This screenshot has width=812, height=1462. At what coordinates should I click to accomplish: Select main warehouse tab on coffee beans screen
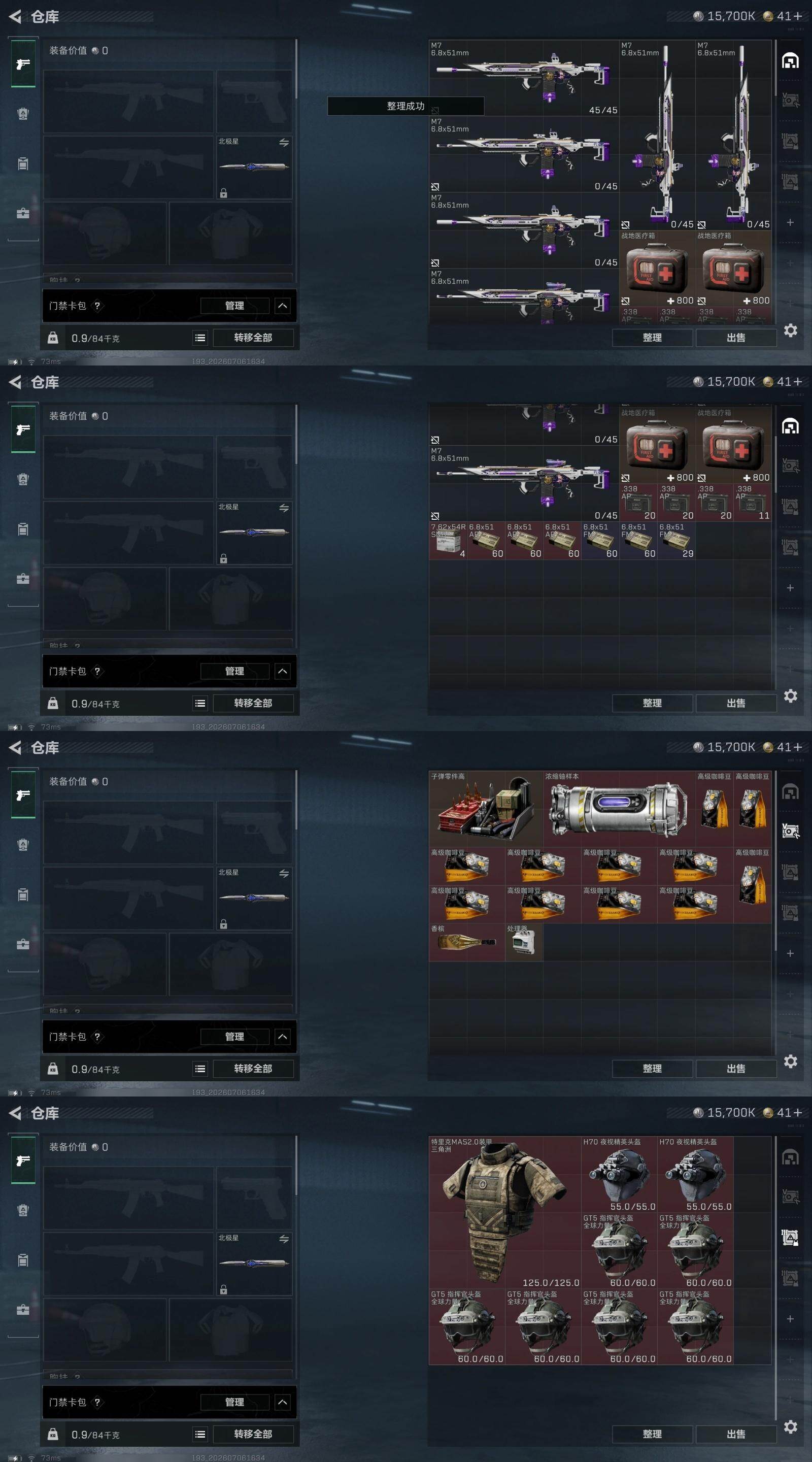(x=791, y=791)
